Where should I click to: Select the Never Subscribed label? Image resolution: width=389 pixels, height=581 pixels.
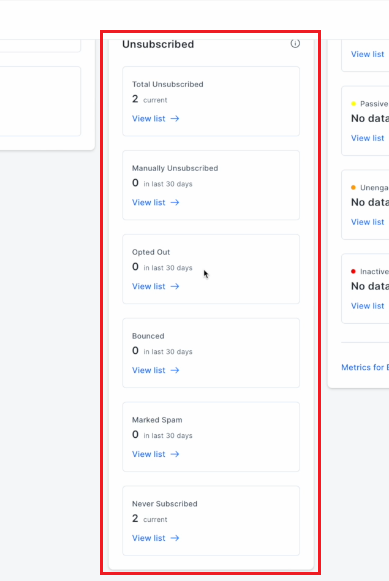coord(165,504)
